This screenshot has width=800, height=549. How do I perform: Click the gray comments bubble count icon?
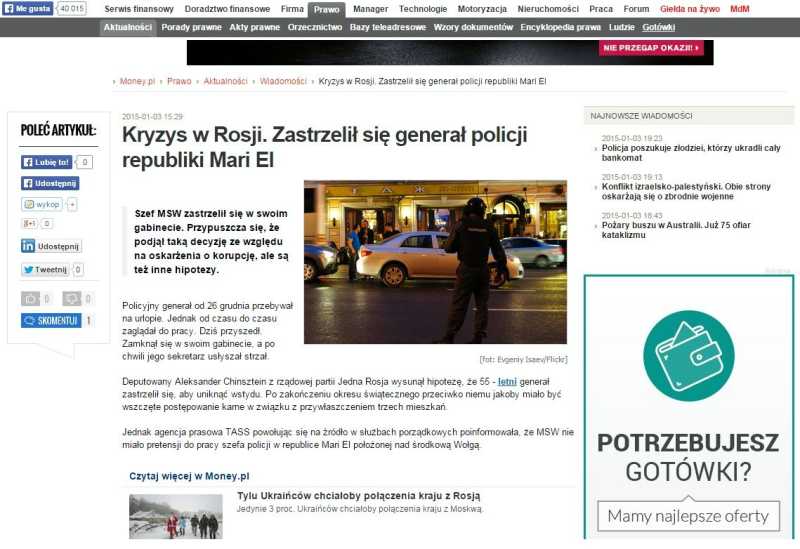71,298
